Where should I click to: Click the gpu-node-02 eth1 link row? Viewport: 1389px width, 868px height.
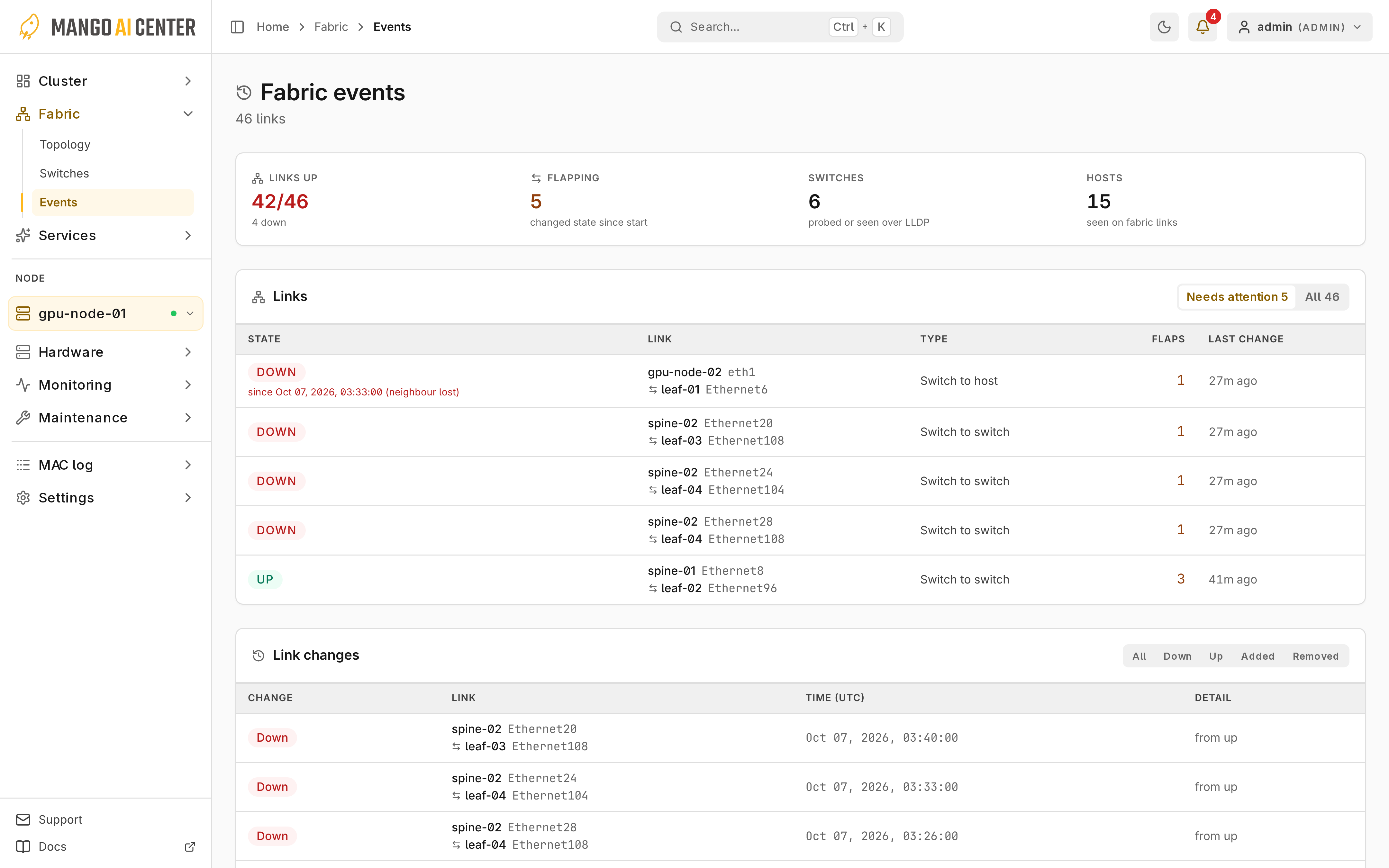pos(800,381)
